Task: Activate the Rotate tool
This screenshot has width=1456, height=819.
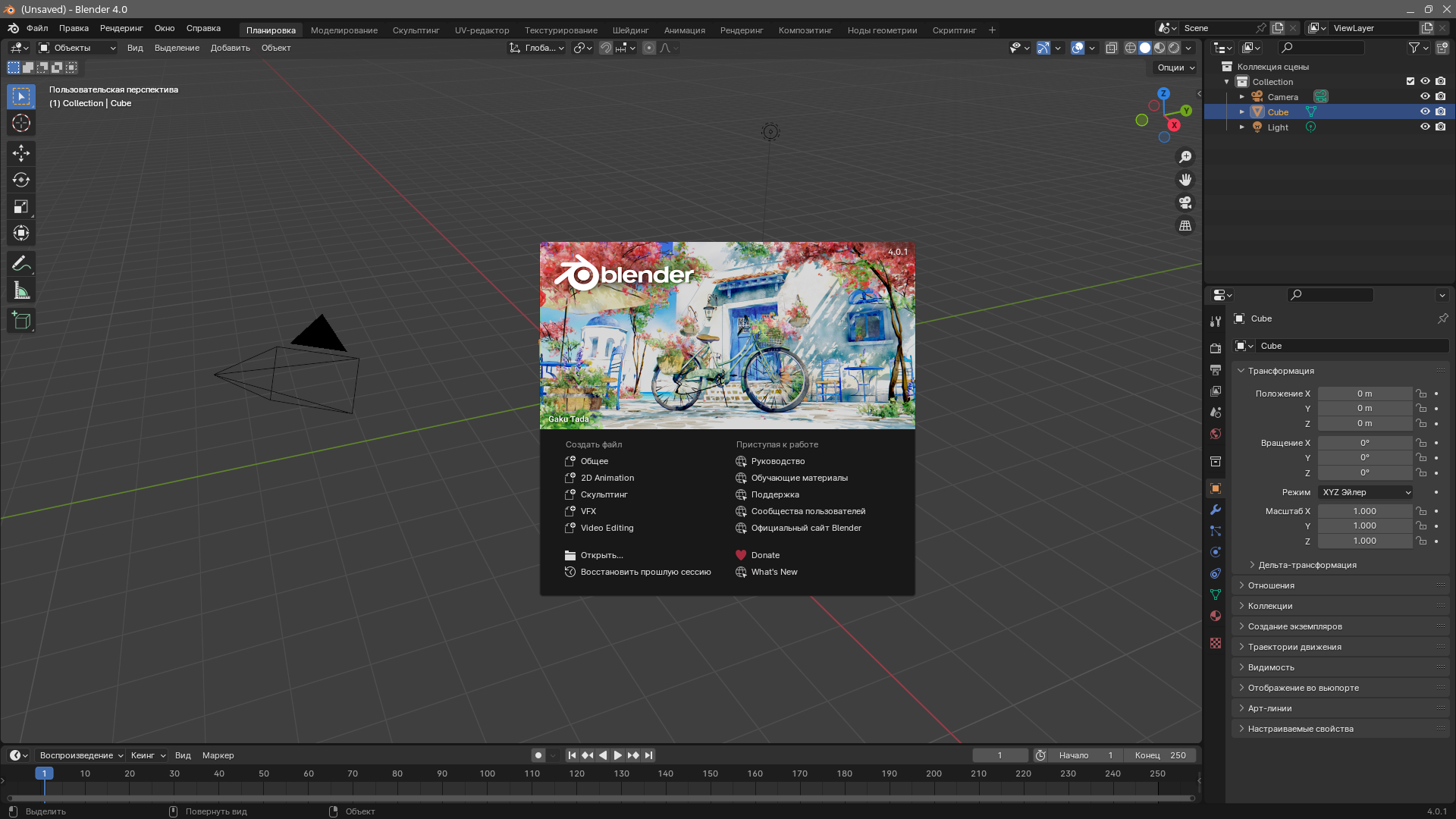Action: [21, 180]
